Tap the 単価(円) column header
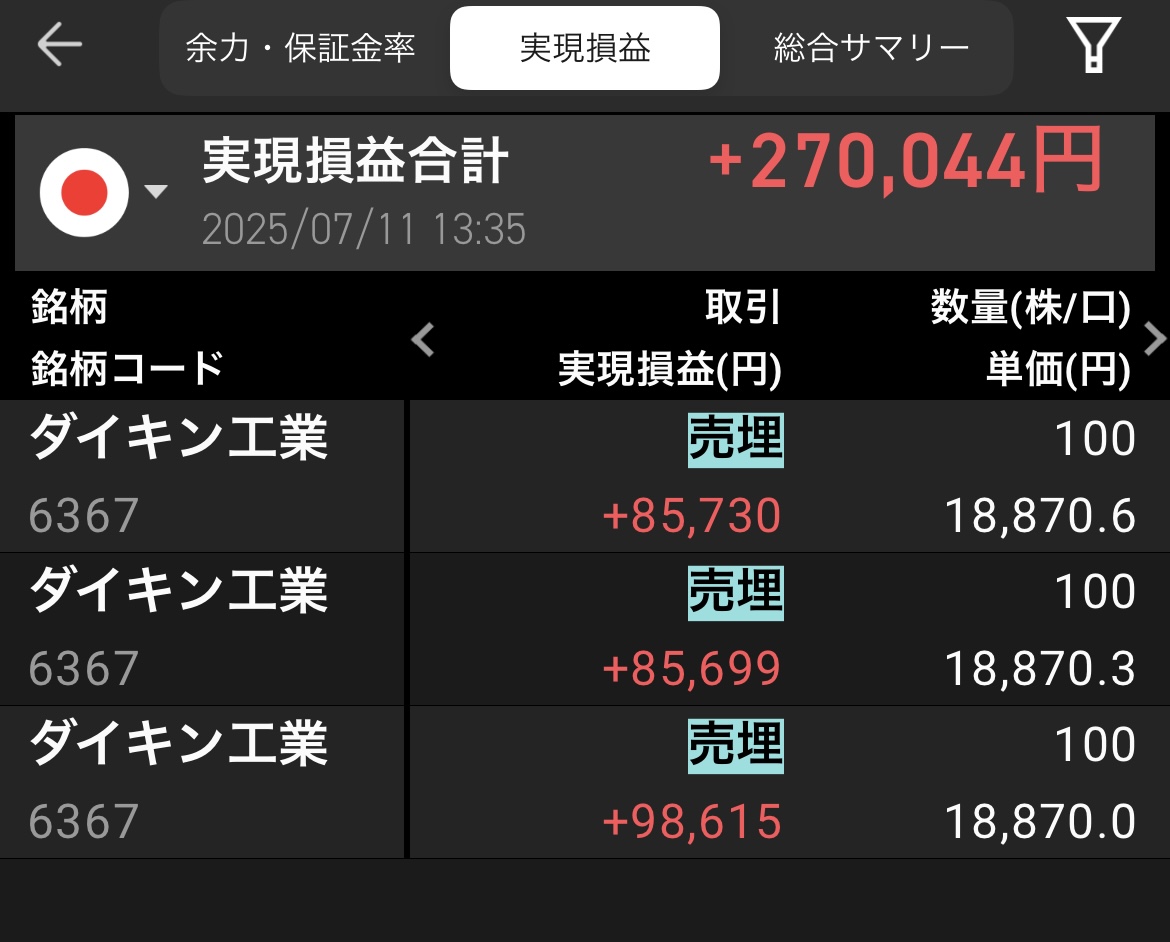Screen dimensions: 1170x942 [x=1058, y=369]
